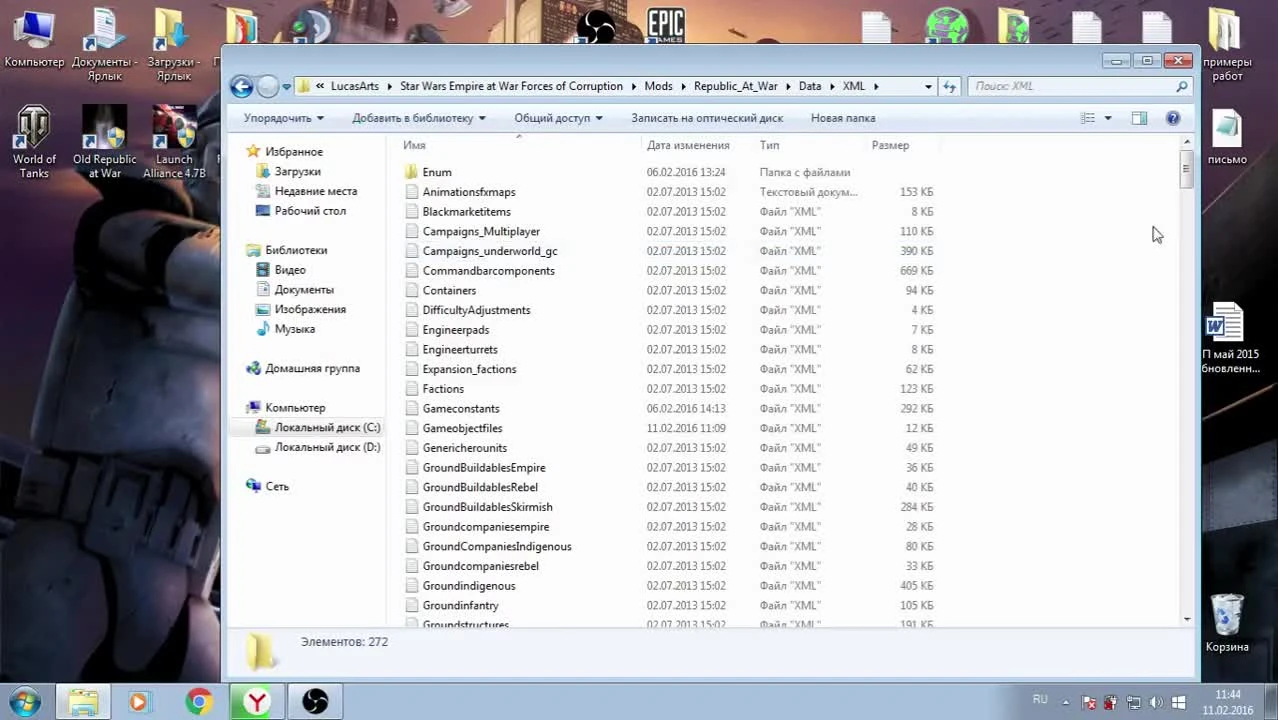Open the Общий доступ menu
Viewport: 1278px width, 720px height.
(558, 118)
